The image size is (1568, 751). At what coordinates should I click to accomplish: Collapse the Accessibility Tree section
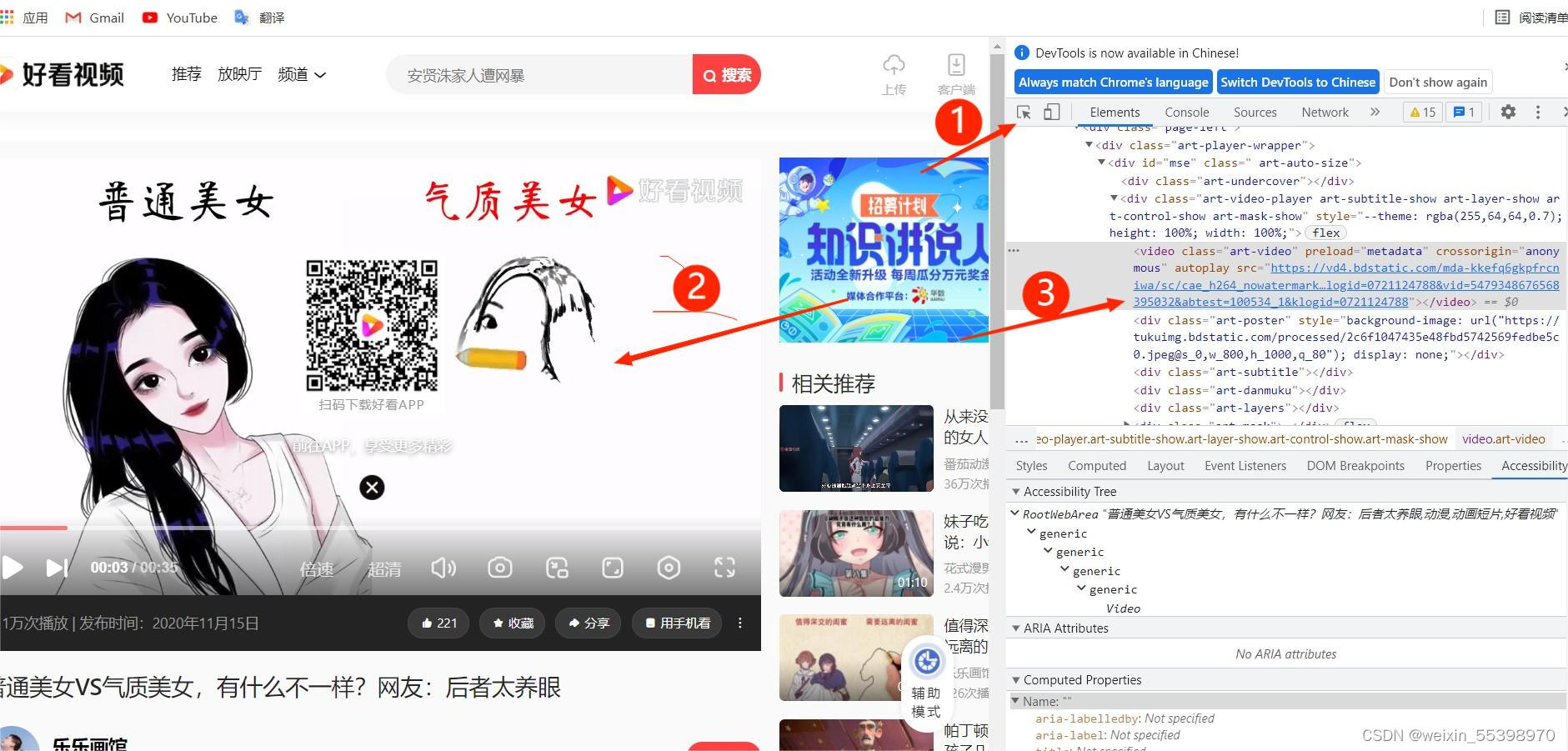click(x=1016, y=491)
